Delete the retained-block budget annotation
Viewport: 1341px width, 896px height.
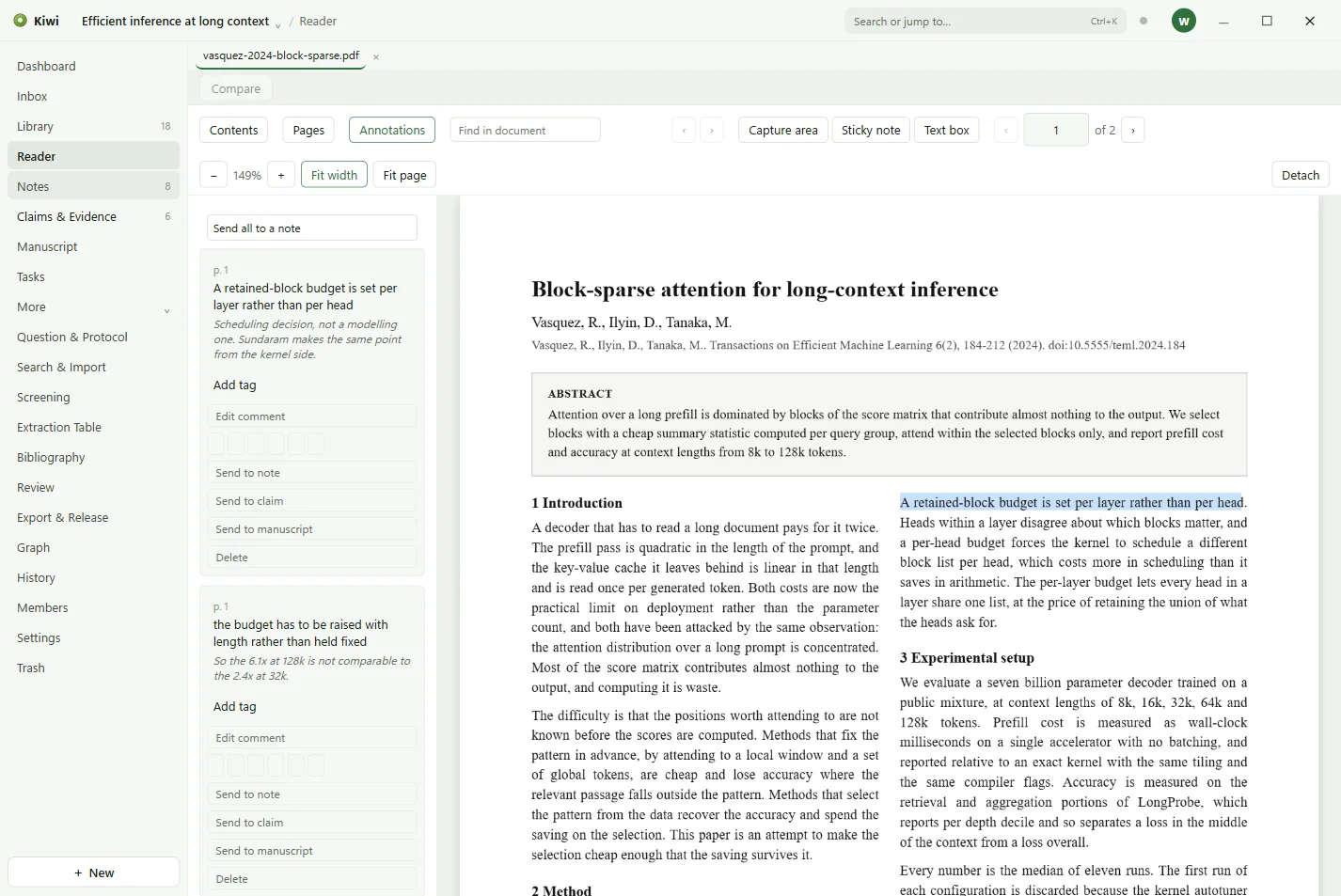click(x=312, y=557)
